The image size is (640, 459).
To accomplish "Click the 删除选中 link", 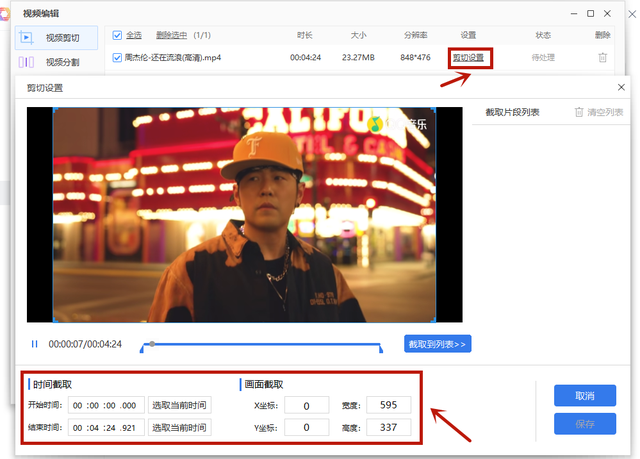I will coord(171,35).
